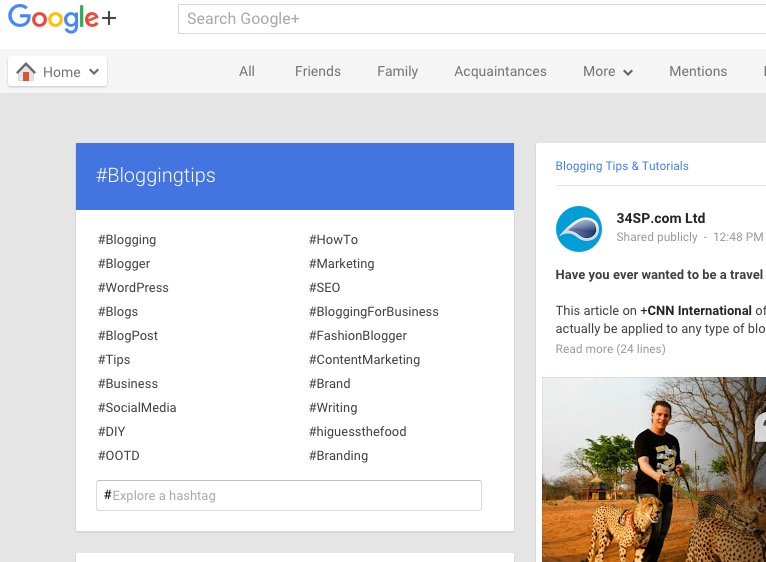This screenshot has width=766, height=562.
Task: Click the #SEO hashtag
Action: pos(324,288)
